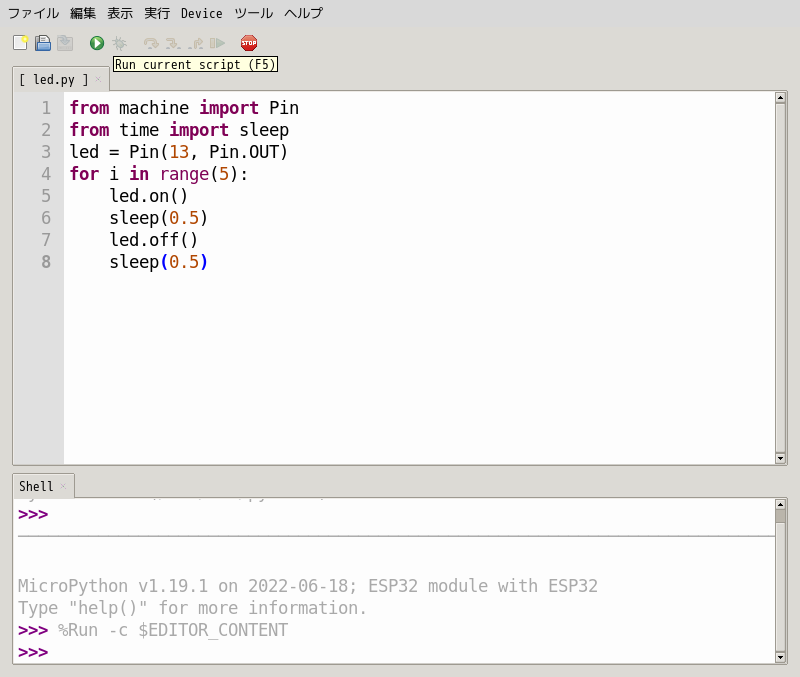Click the Resume debugging icon
This screenshot has height=677, width=800.
point(217,43)
